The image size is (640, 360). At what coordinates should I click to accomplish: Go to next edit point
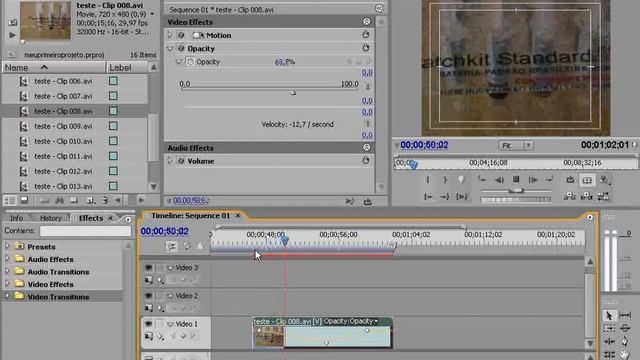[x=549, y=180]
